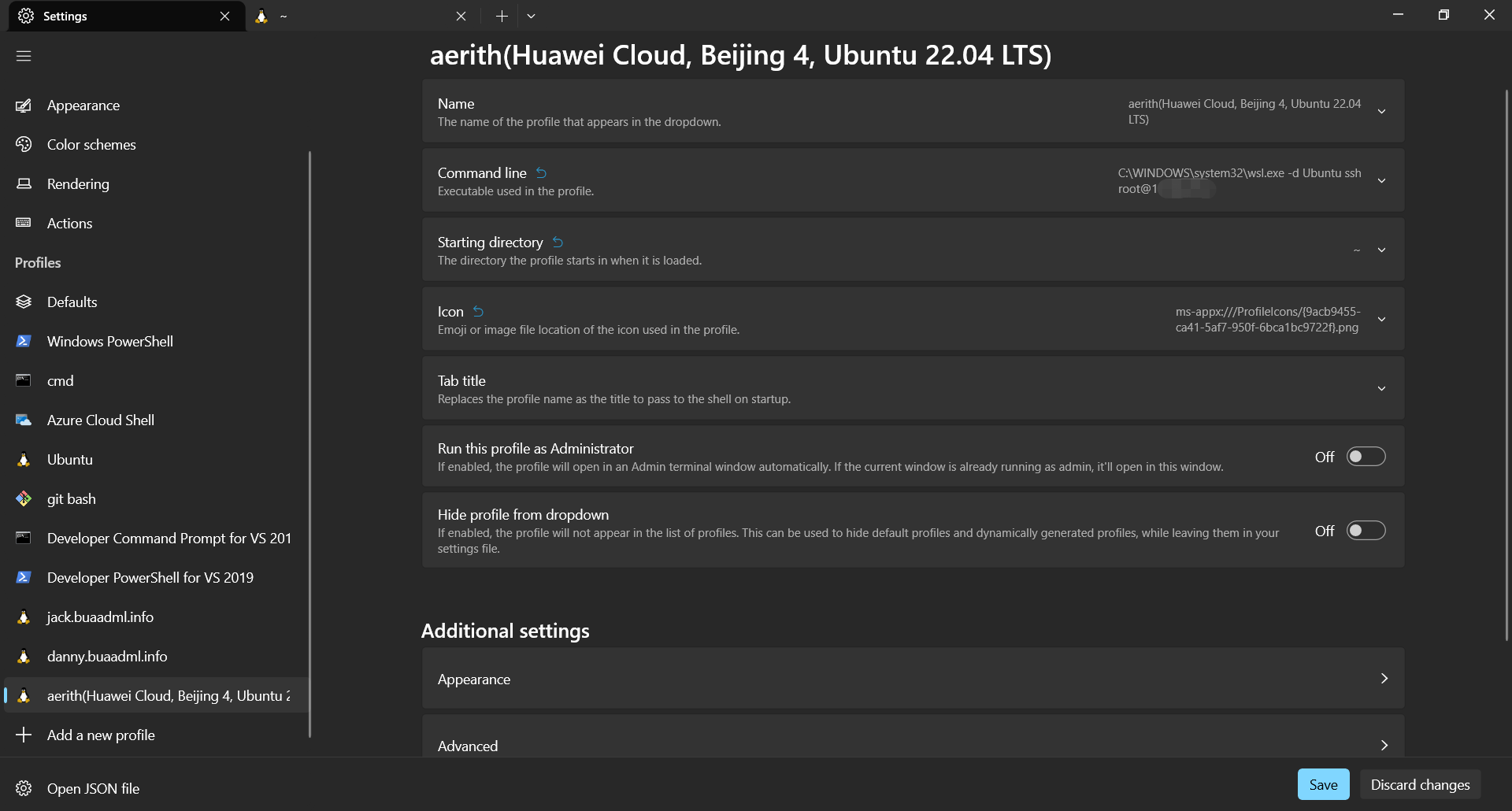
Task: Expand the Tab title setting row
Action: pyautogui.click(x=913, y=388)
